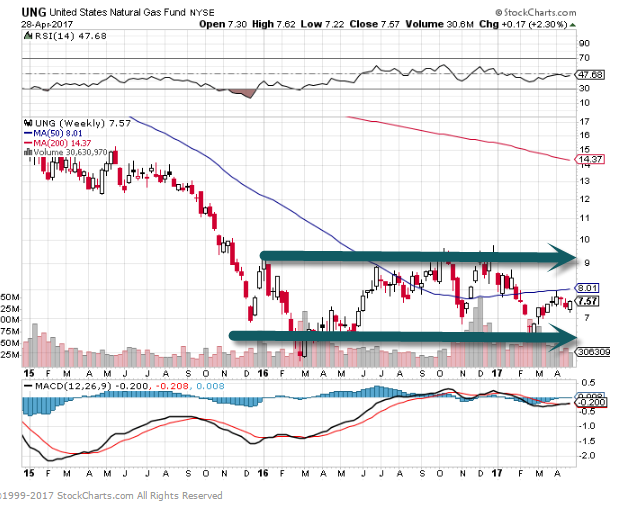Click the 7.57 last price tag
The width and height of the screenshot is (633, 512).
coord(587,301)
